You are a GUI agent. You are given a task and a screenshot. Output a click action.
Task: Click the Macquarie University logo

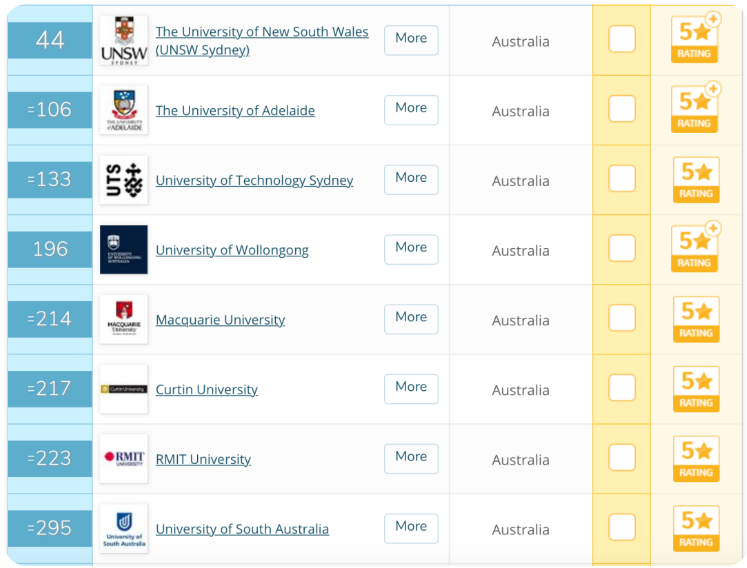click(124, 319)
